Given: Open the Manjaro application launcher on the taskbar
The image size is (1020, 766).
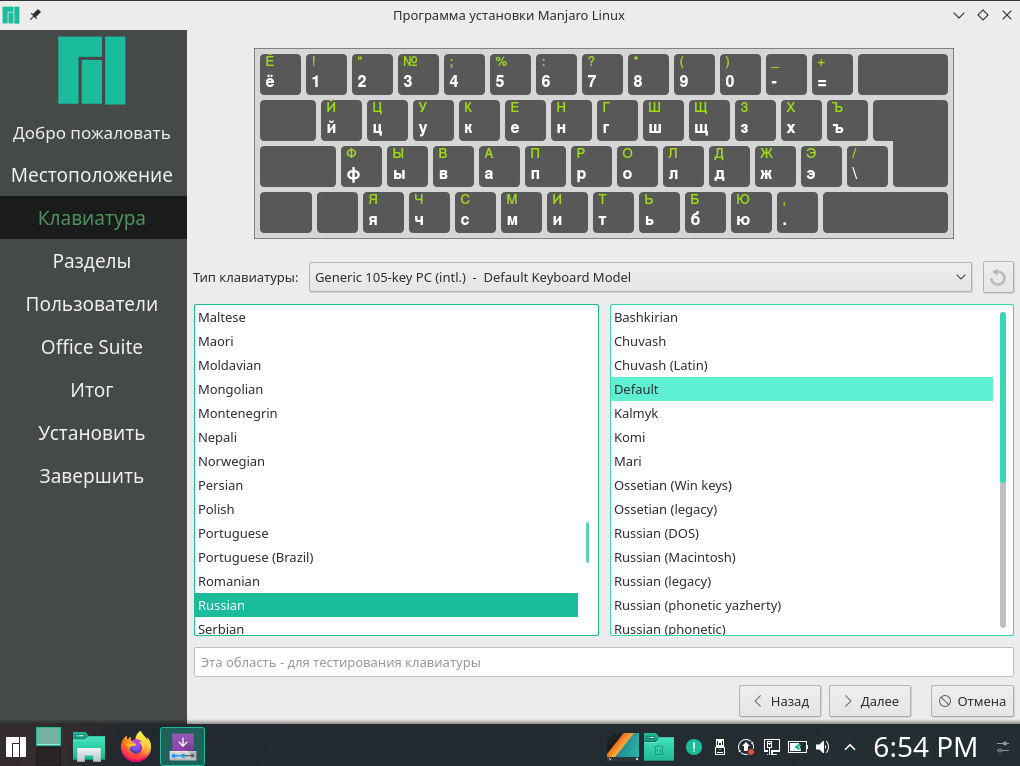Looking at the screenshot, I should click(x=16, y=746).
